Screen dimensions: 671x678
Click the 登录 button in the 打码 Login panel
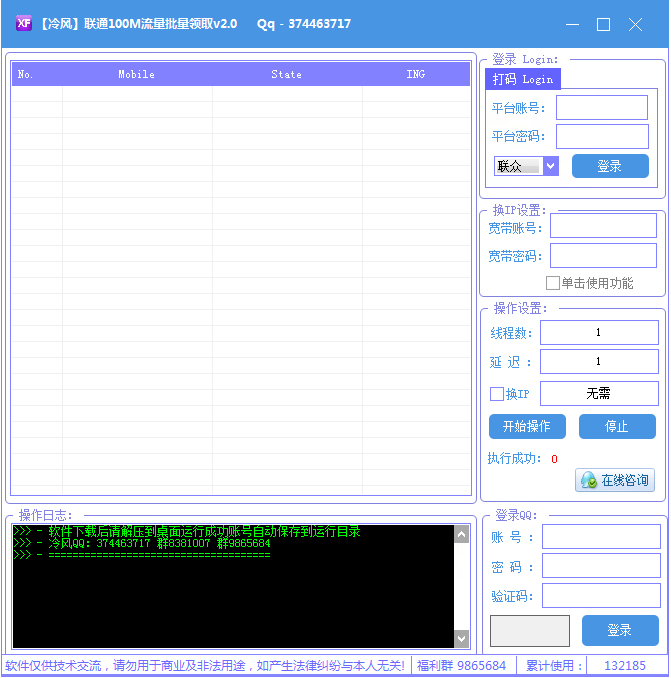pos(610,166)
